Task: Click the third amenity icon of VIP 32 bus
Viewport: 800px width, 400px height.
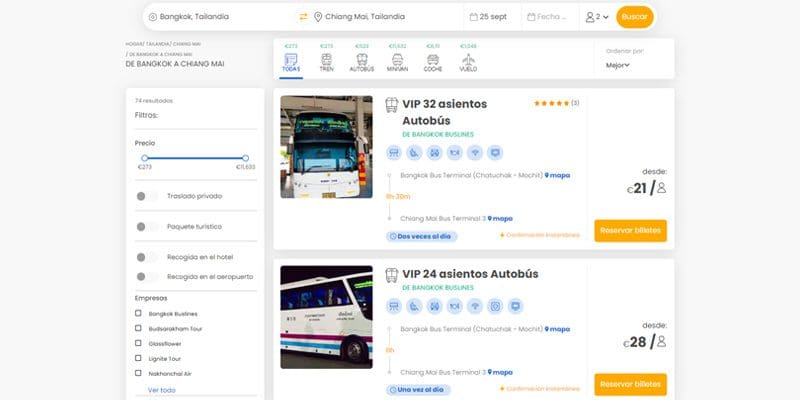Action: coord(434,153)
